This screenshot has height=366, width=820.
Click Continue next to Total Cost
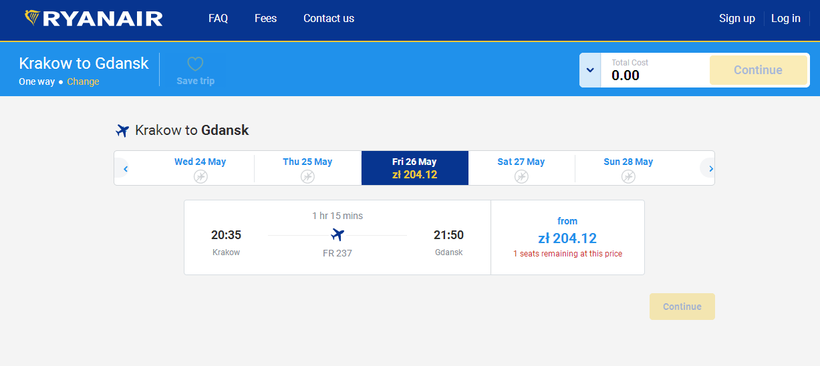pos(758,70)
